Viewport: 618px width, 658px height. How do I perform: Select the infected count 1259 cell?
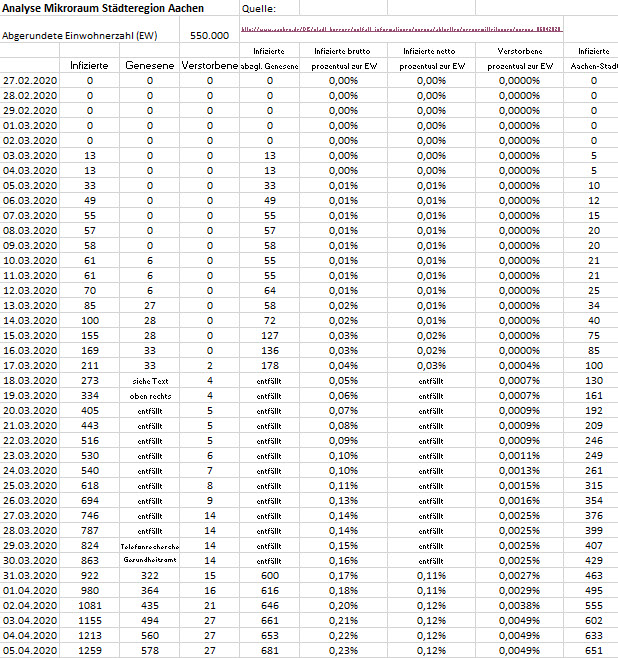[90, 650]
